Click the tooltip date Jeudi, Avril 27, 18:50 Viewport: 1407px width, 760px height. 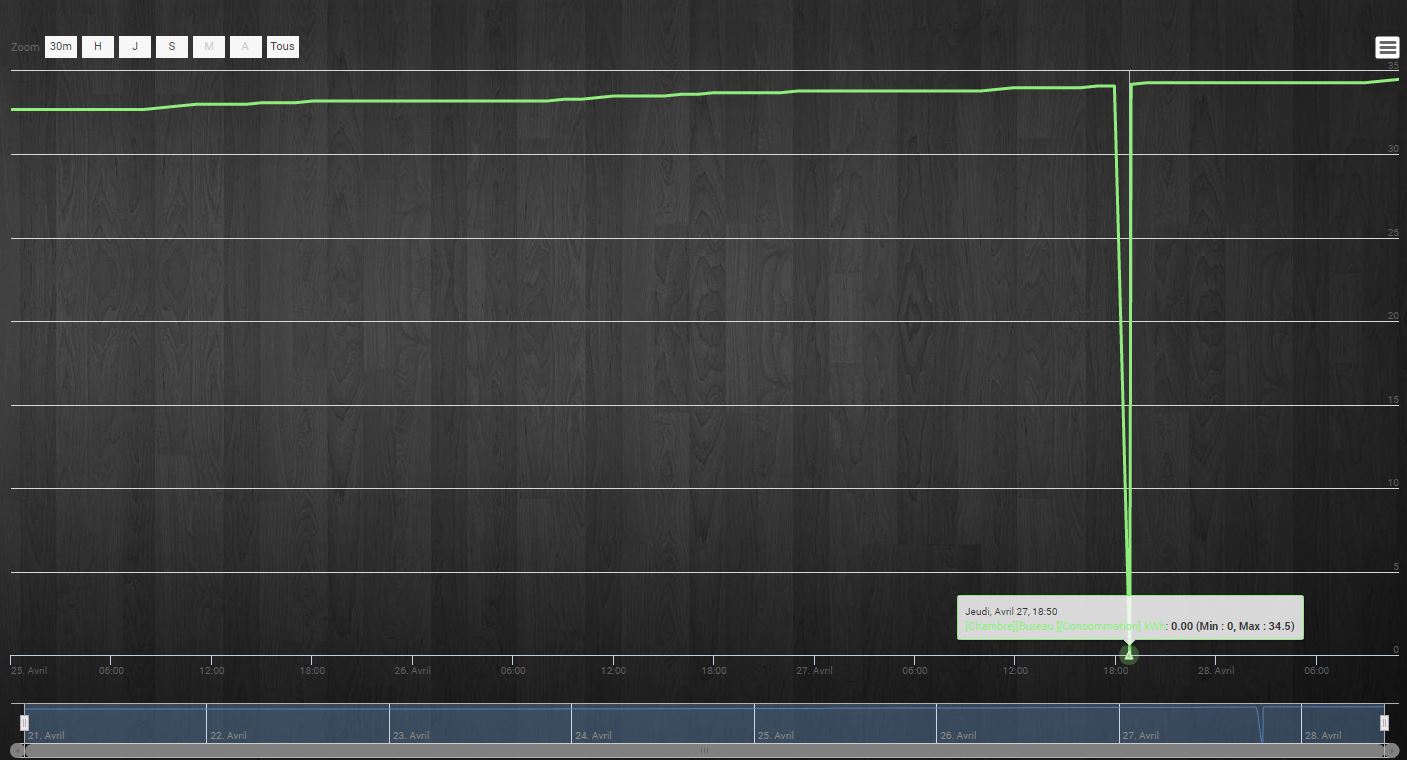pos(1011,611)
